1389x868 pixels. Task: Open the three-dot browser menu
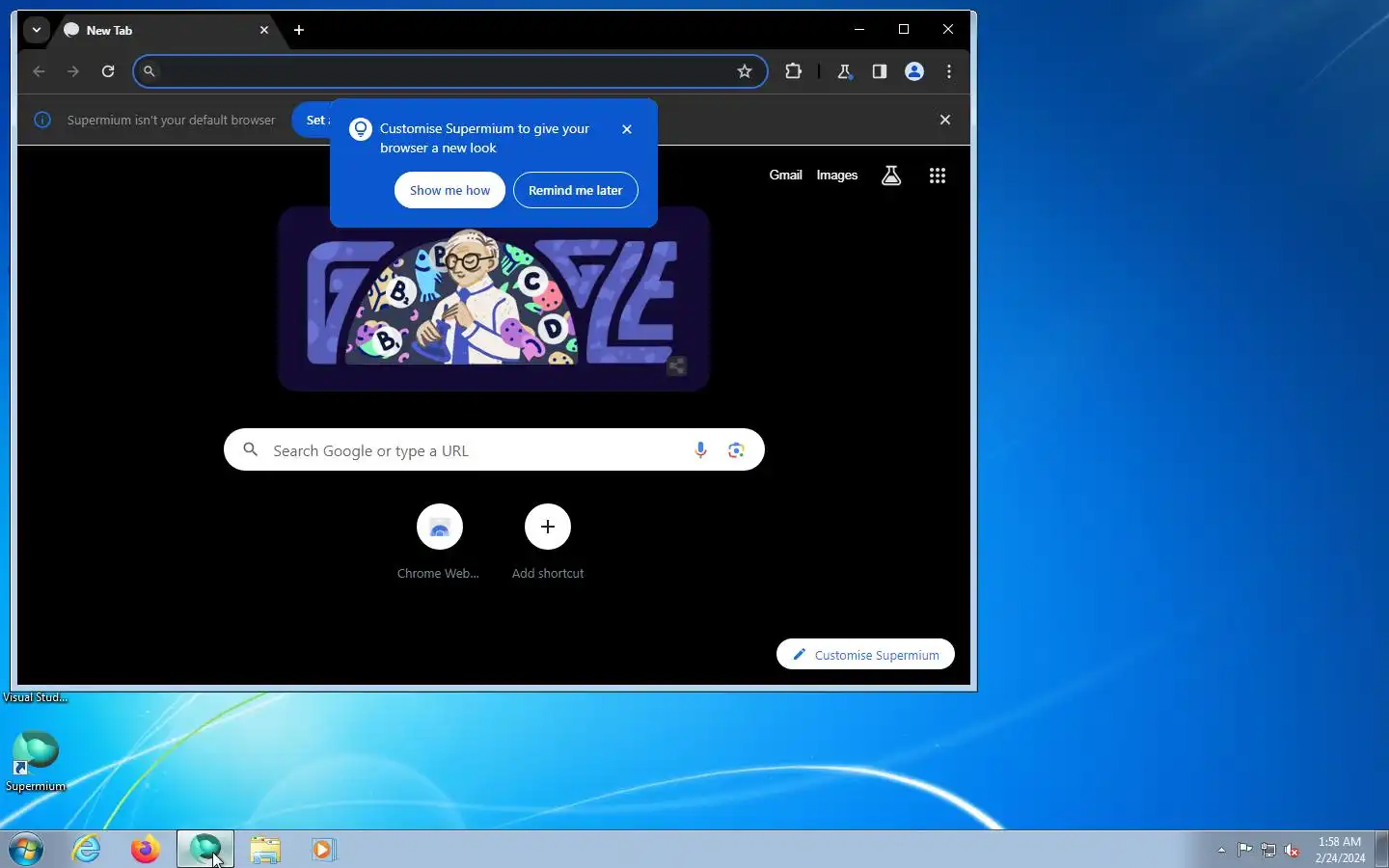(x=949, y=71)
